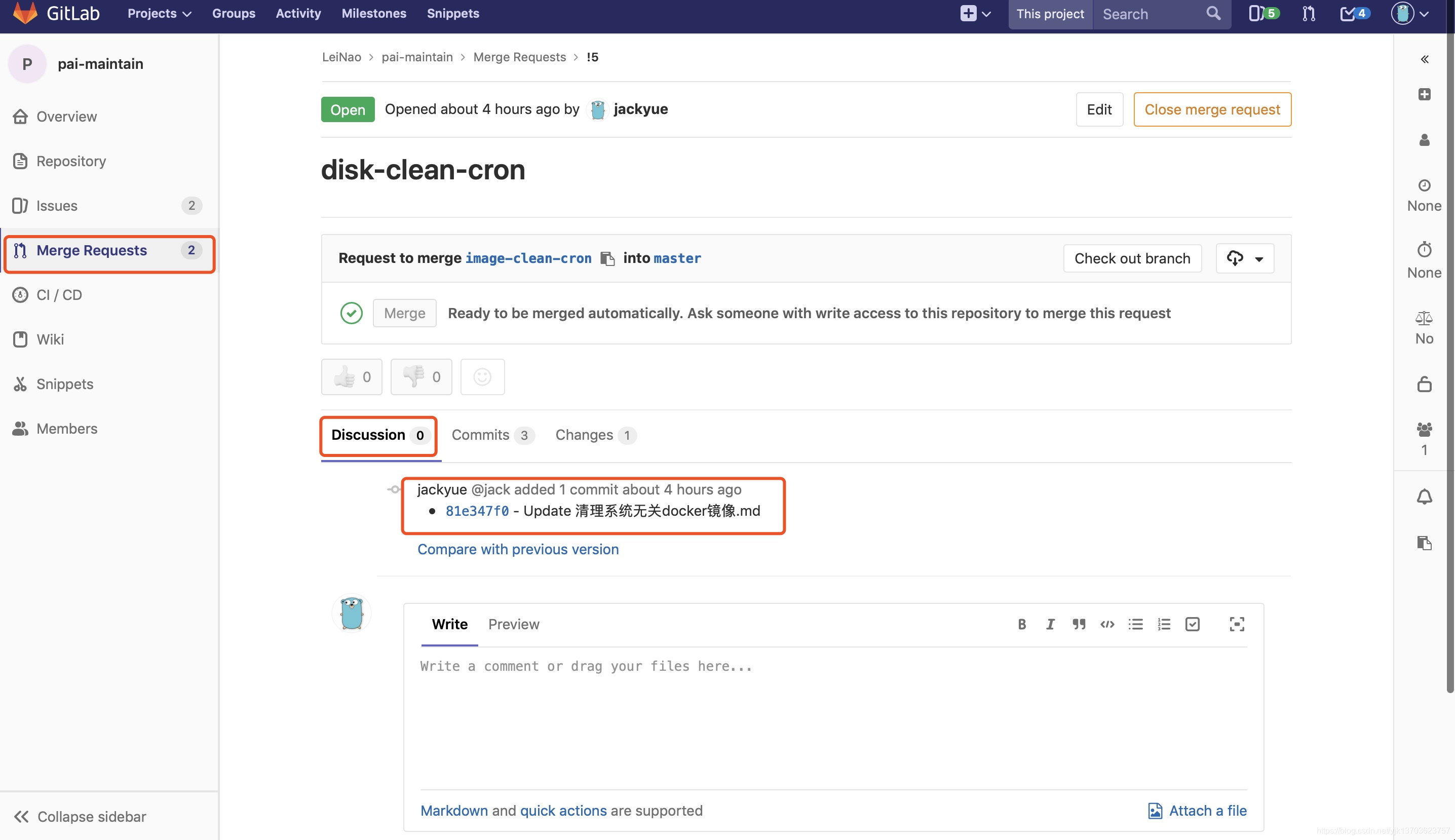Insert code formatting in comment editor
Image resolution: width=1455 pixels, height=840 pixels.
[x=1107, y=624]
